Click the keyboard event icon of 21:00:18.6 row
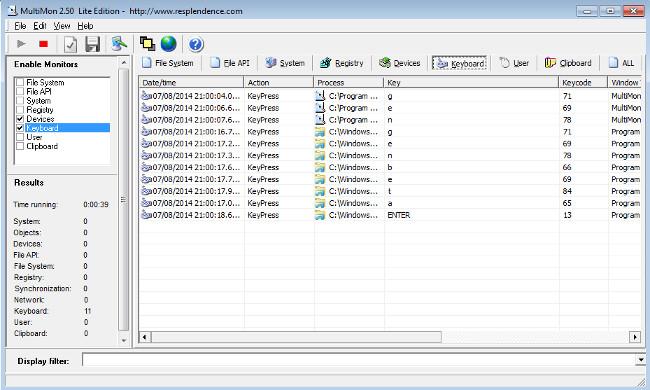 pos(146,215)
